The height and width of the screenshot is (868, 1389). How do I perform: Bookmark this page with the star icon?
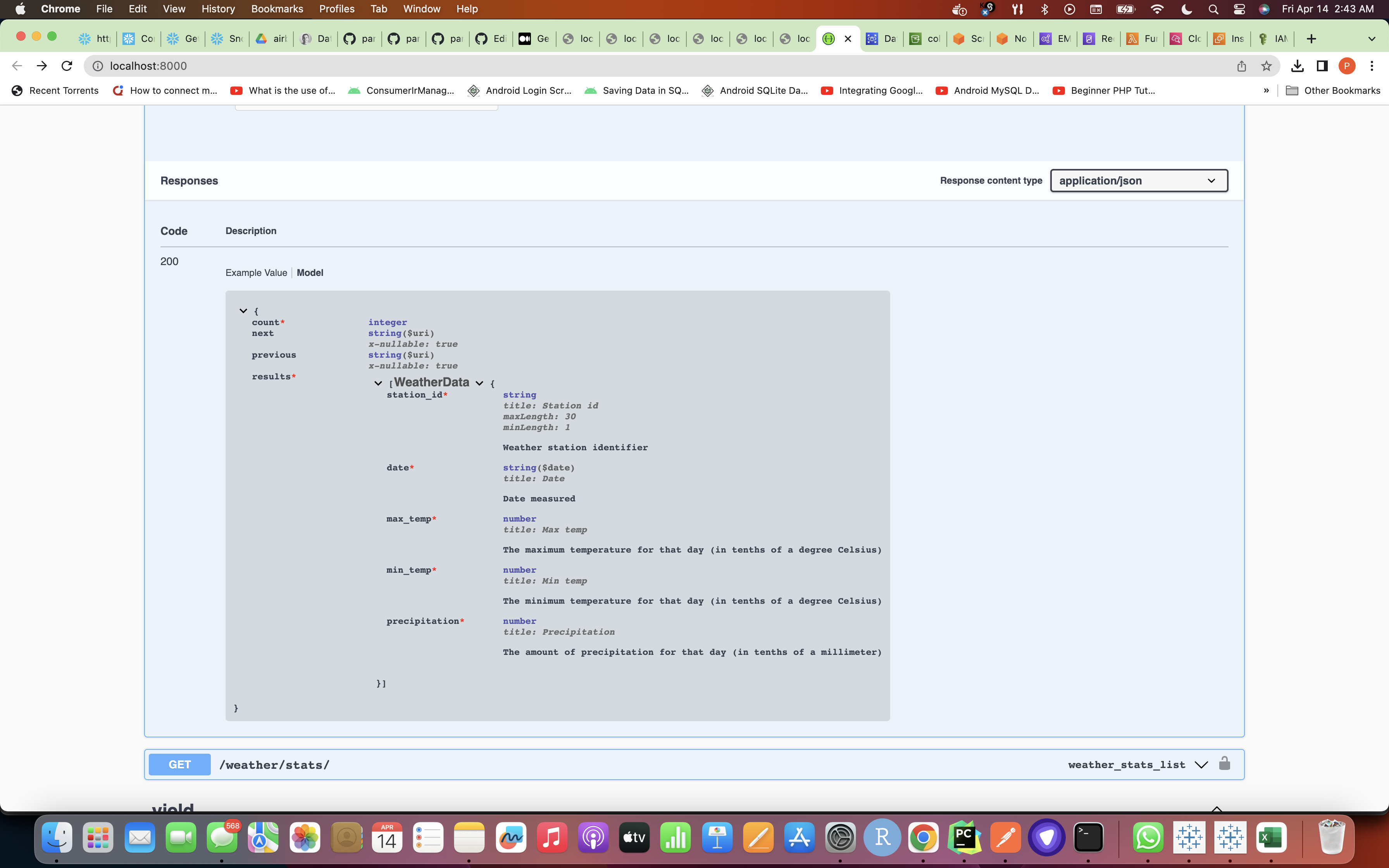pyautogui.click(x=1266, y=66)
